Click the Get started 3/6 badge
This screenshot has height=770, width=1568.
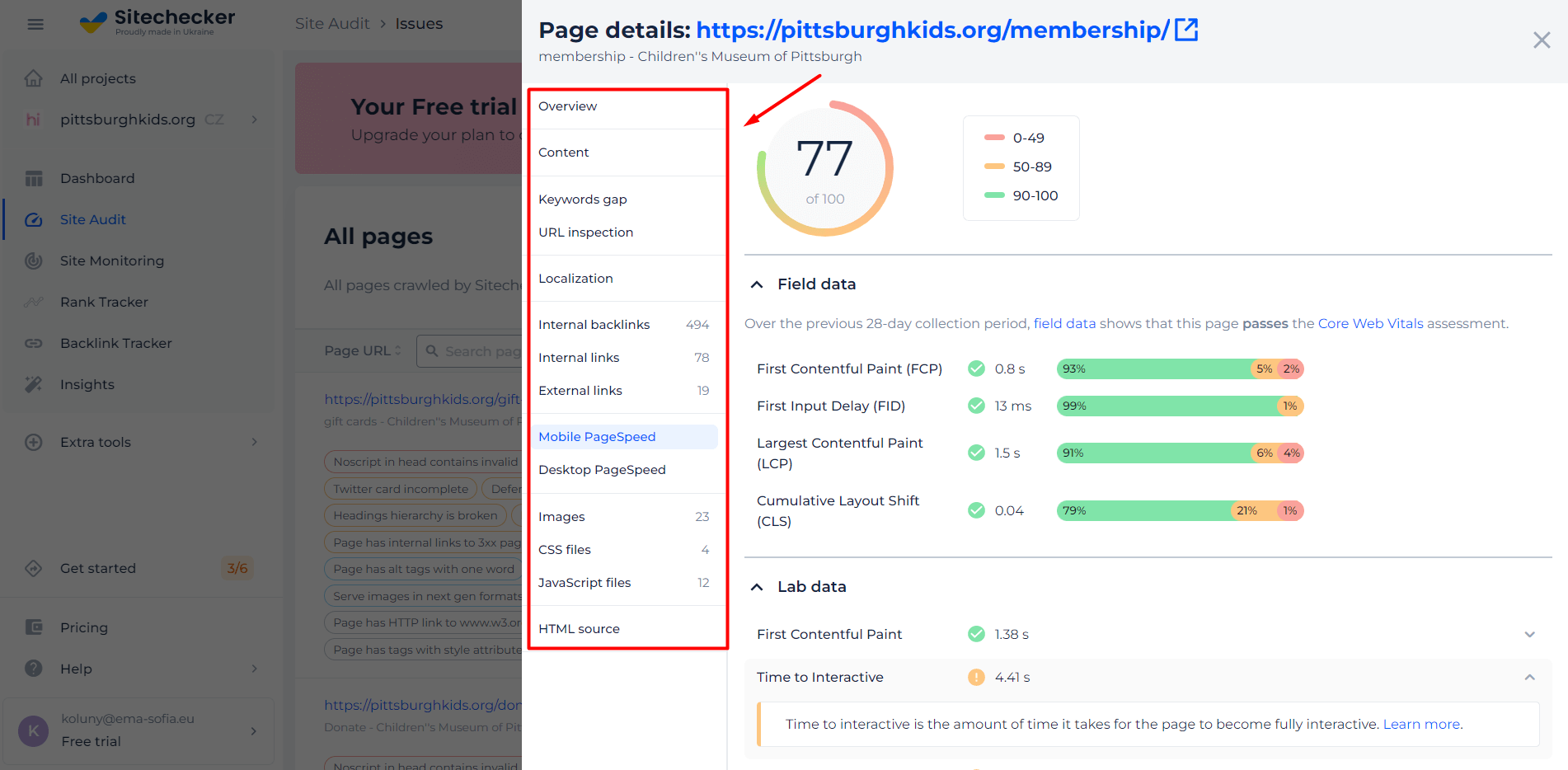[237, 568]
